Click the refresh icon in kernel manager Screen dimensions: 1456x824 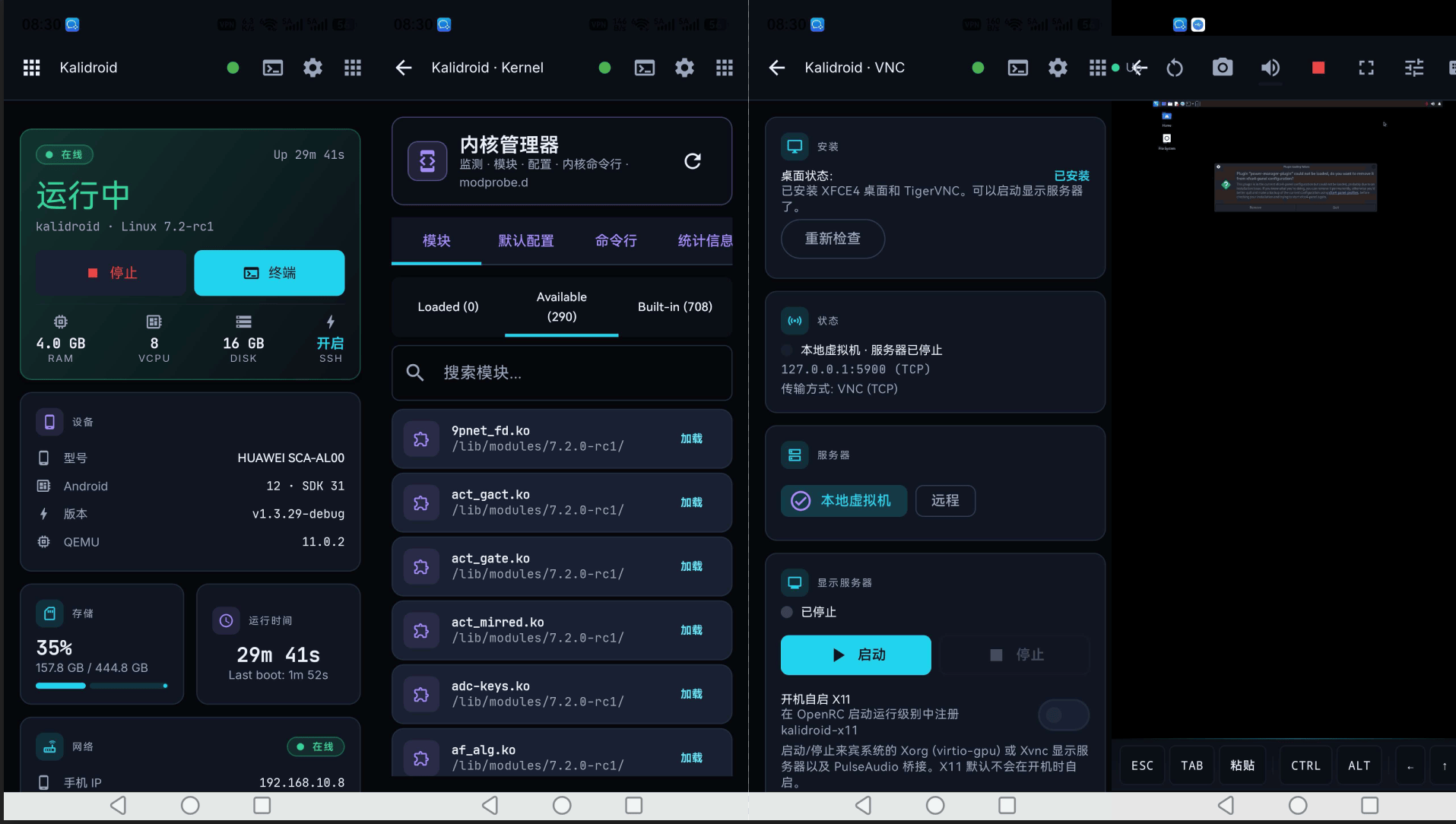pos(692,161)
